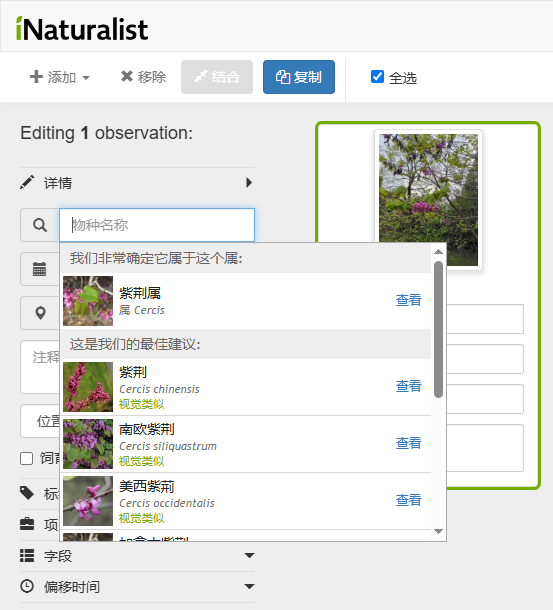Click the list icon beside 字段
The width and height of the screenshot is (553, 610).
27,556
